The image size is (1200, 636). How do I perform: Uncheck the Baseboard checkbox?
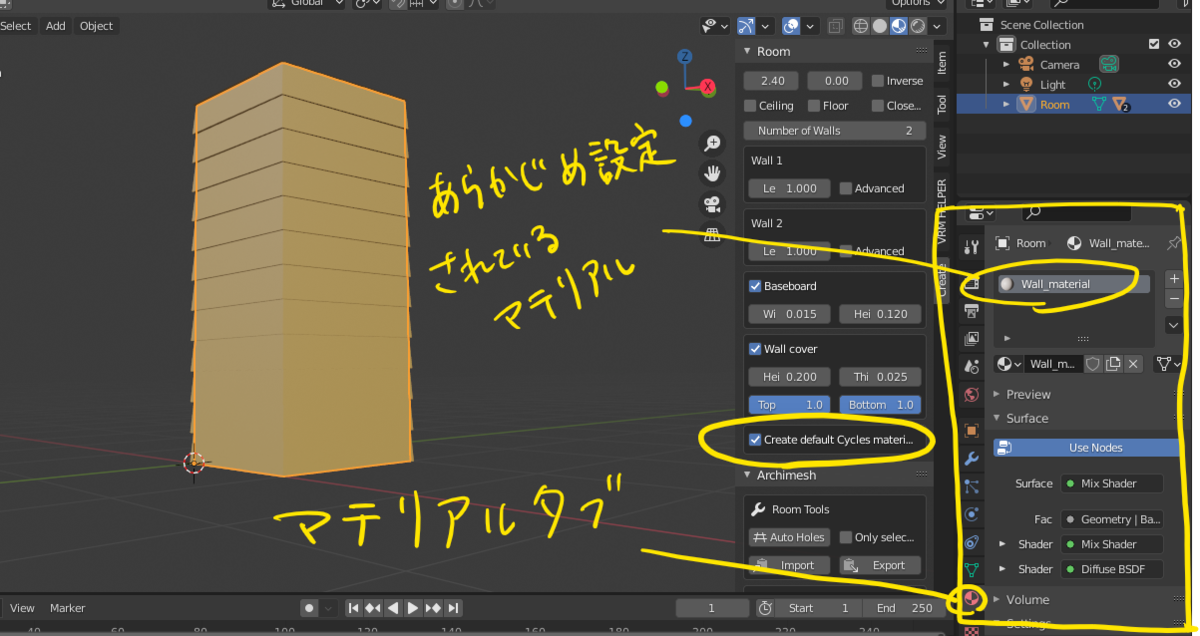tap(755, 286)
